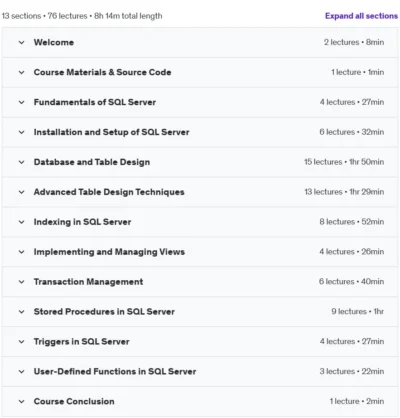Expand Advanced Table Design Techniques chevron
Image resolution: width=400 pixels, height=418 pixels.
[x=22, y=192]
